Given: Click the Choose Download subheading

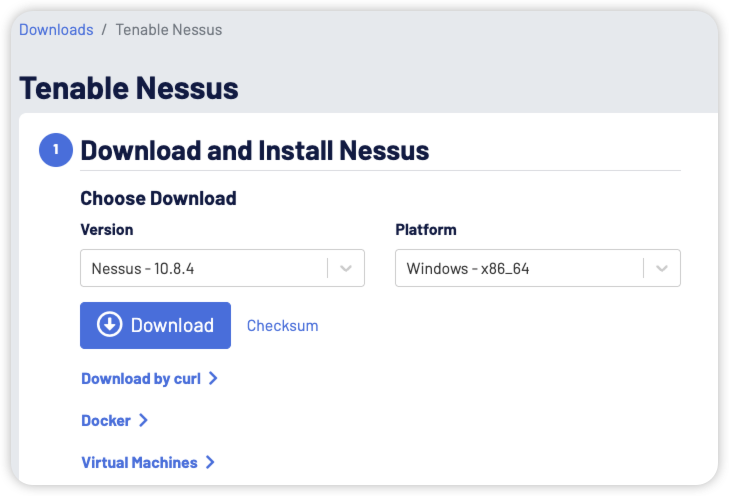Looking at the screenshot, I should [x=158, y=198].
